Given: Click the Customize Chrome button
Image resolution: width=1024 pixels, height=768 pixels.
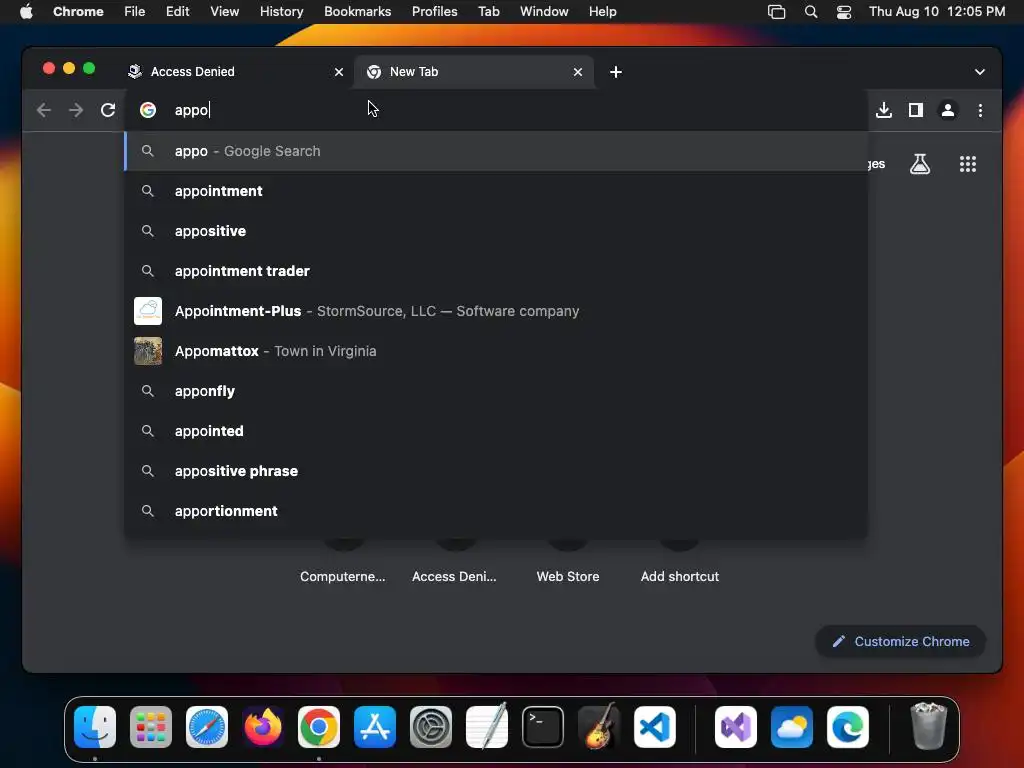Looking at the screenshot, I should pyautogui.click(x=900, y=641).
